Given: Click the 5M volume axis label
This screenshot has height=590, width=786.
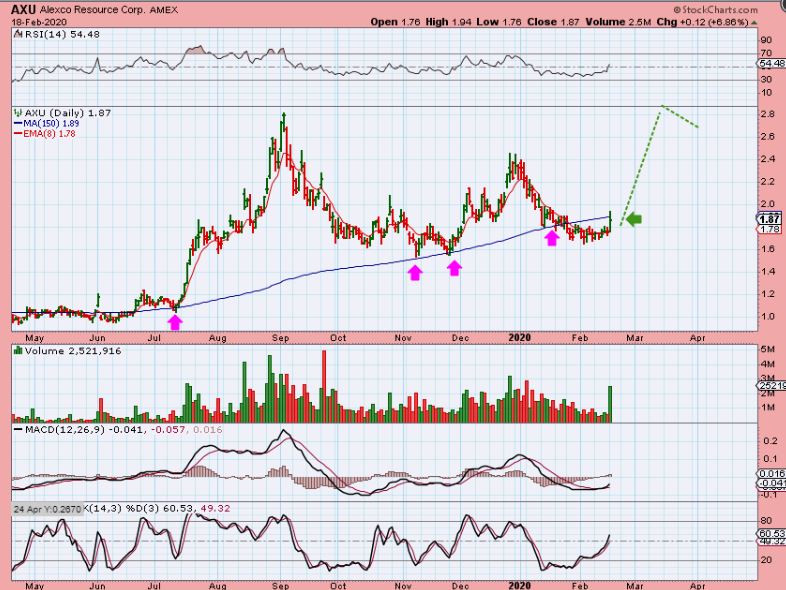Looking at the screenshot, I should coord(767,349).
